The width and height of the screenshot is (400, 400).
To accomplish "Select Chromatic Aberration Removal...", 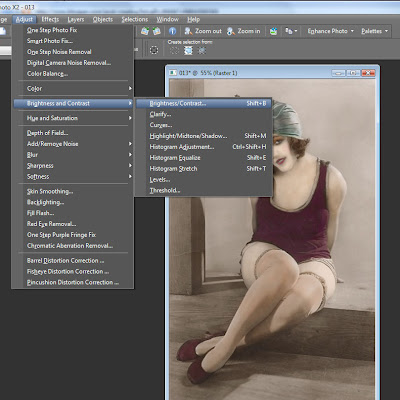I will (73, 246).
